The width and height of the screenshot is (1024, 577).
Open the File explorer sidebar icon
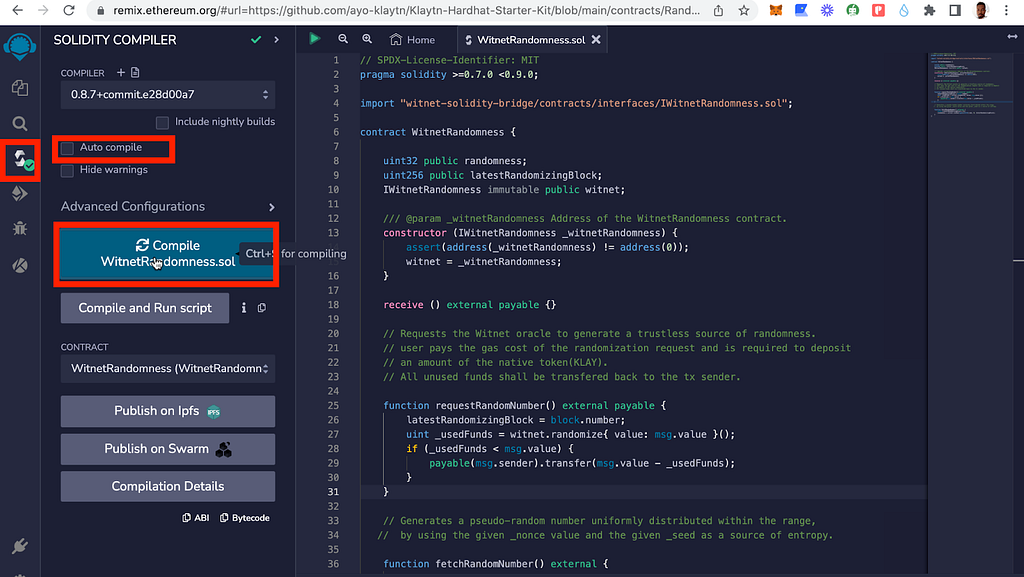20,87
